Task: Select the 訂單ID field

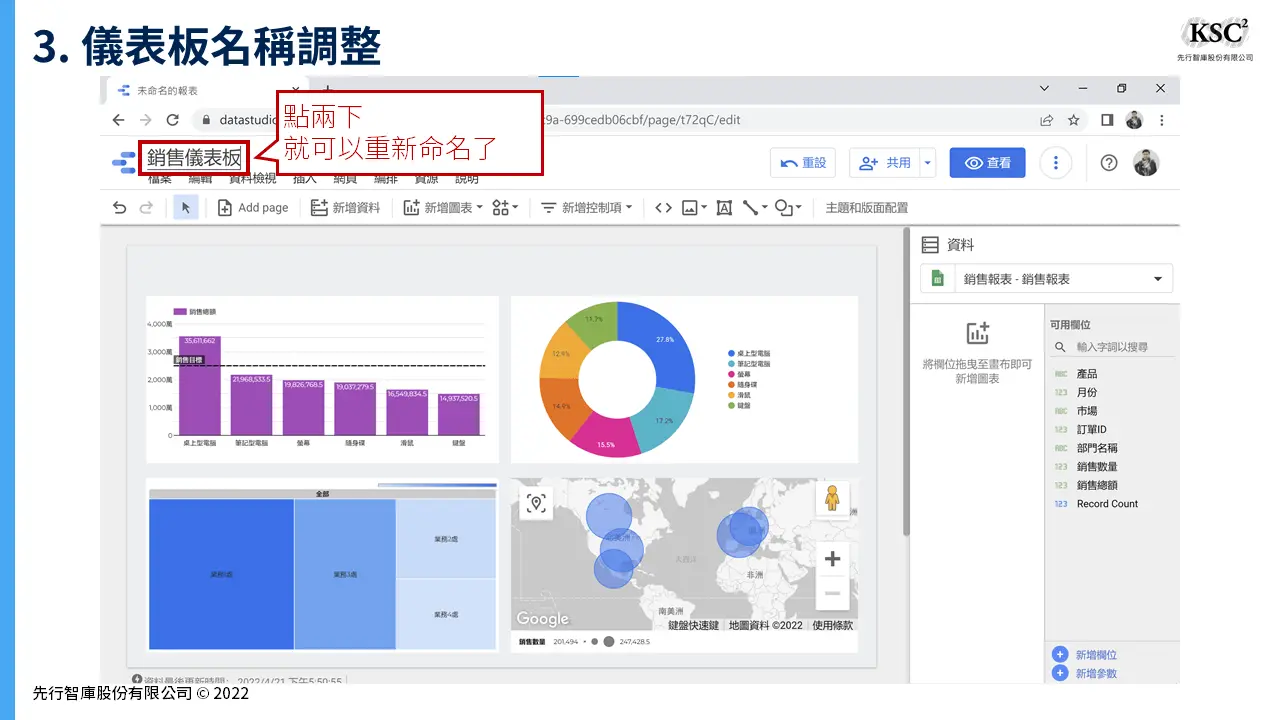Action: pyautogui.click(x=1091, y=430)
